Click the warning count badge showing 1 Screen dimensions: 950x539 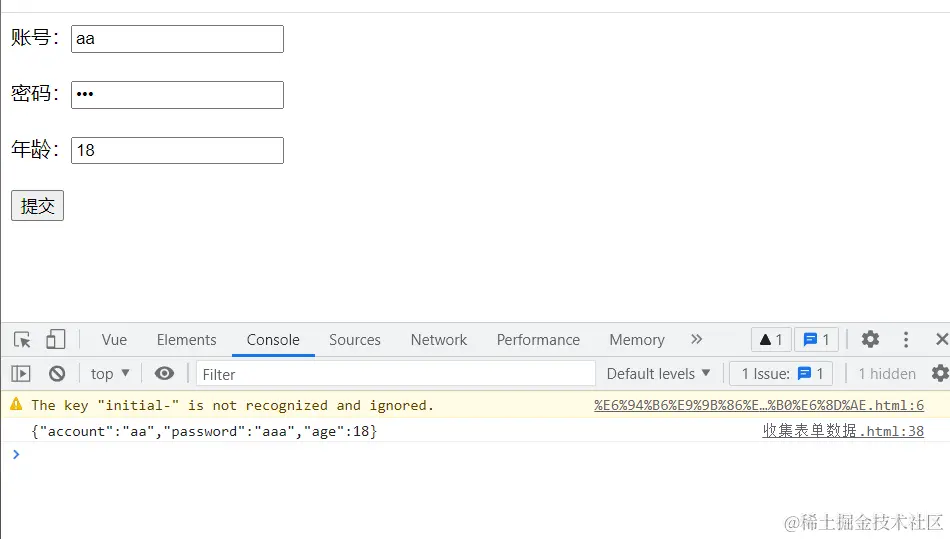click(x=771, y=340)
